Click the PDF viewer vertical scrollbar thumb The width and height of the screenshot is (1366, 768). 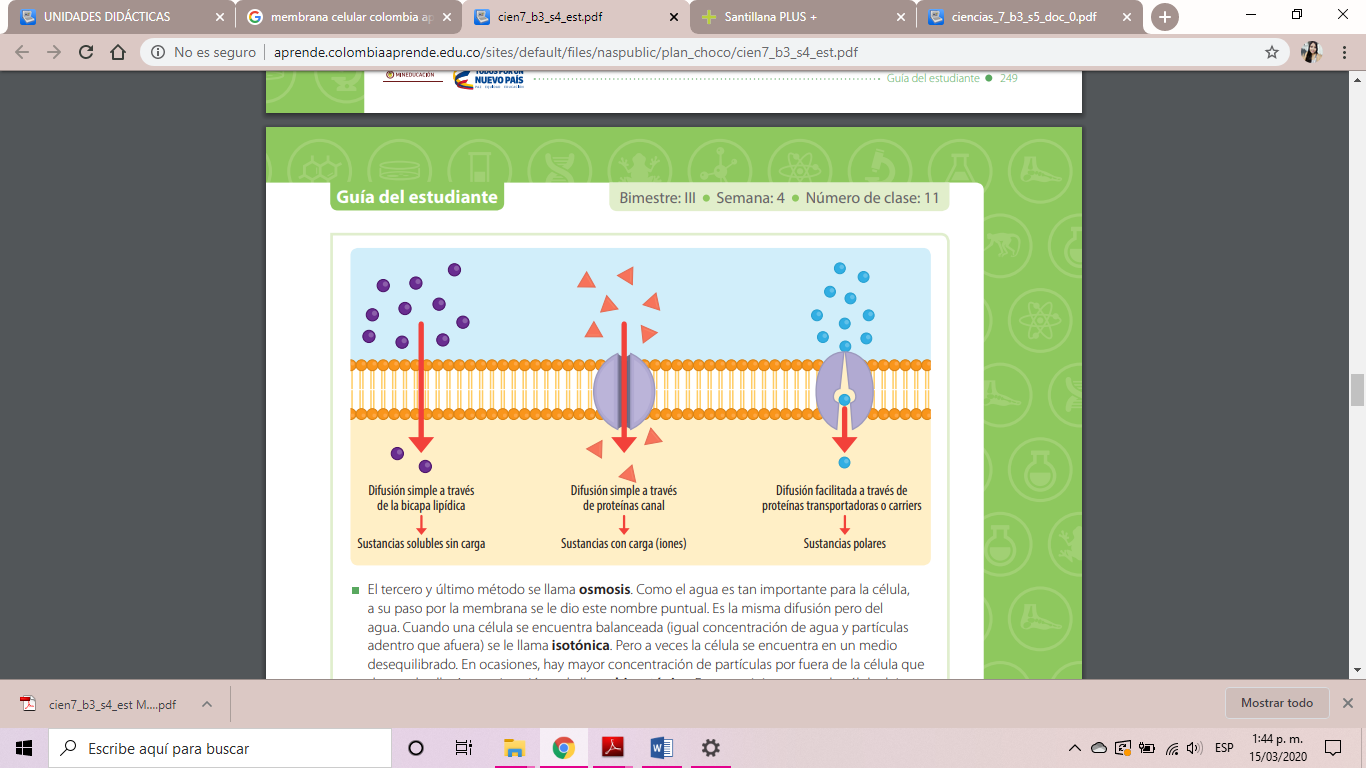coord(1357,390)
